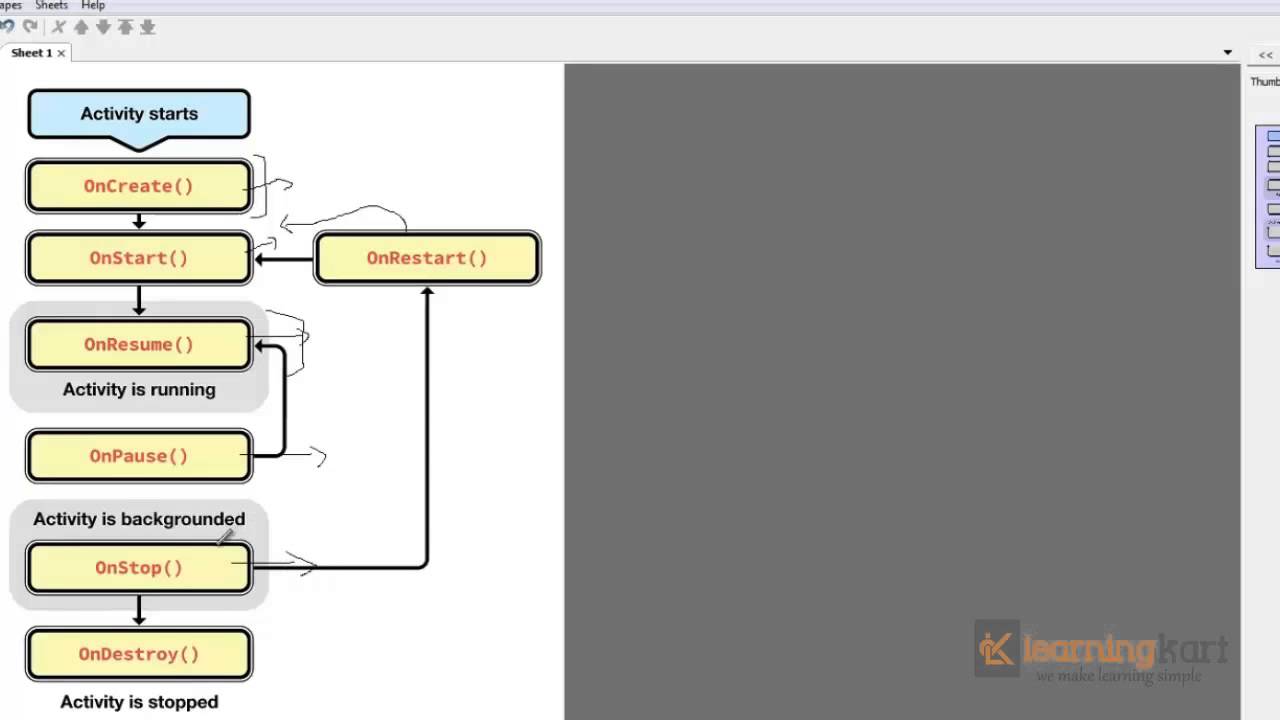Click the move down arrow icon
This screenshot has width=1280, height=720.
pos(103,27)
